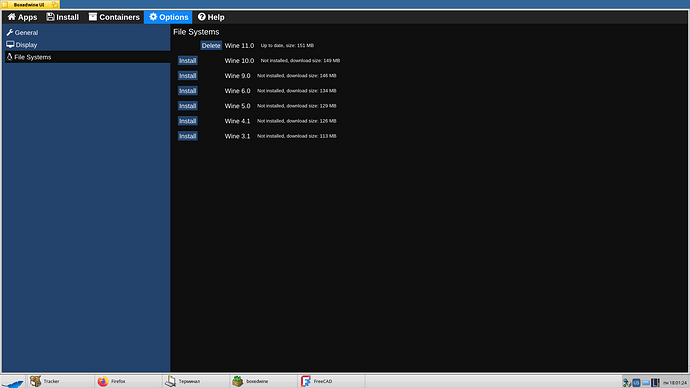Install Wine 9.0 file system

(187, 76)
